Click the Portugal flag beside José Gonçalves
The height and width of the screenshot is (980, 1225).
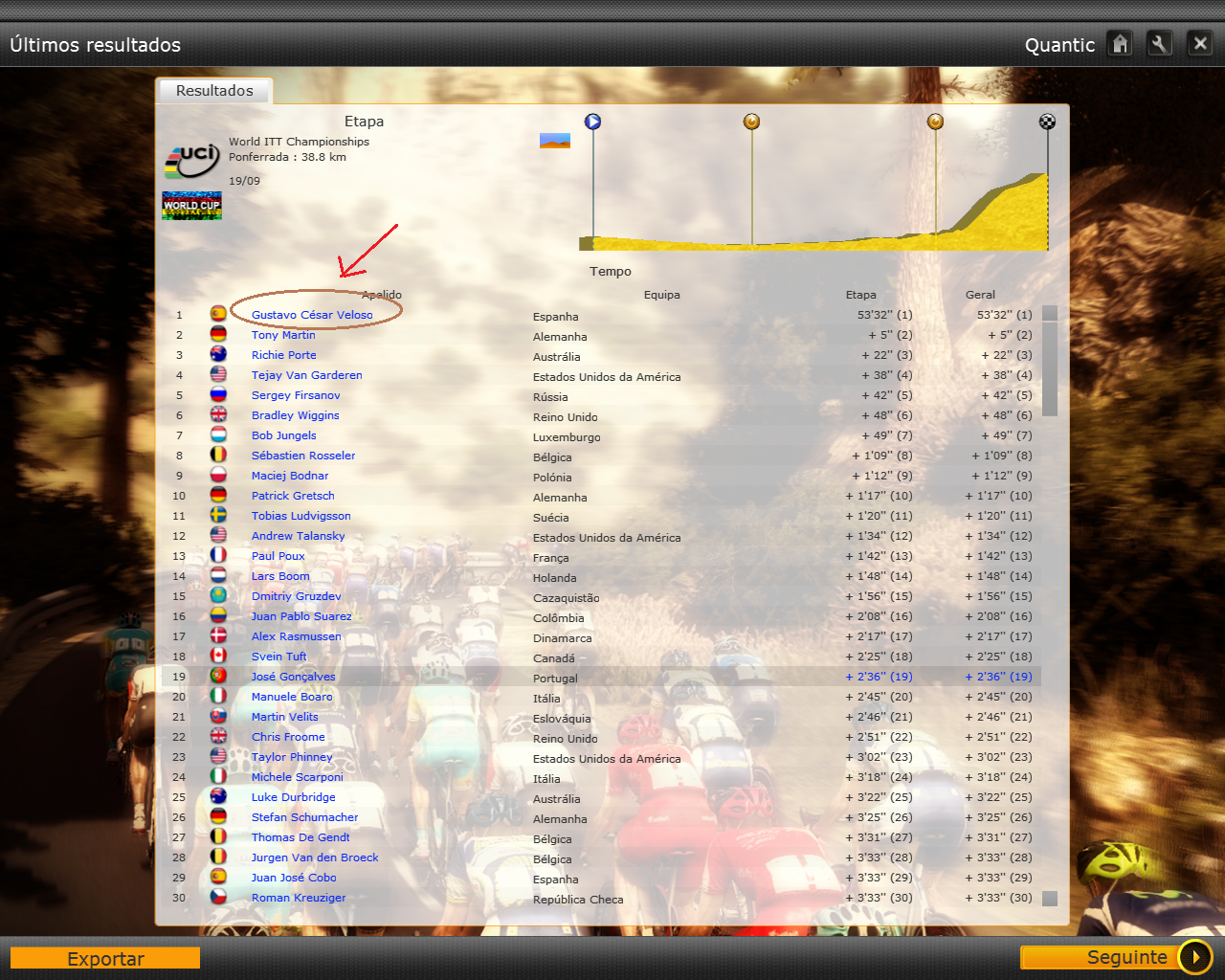(x=218, y=676)
